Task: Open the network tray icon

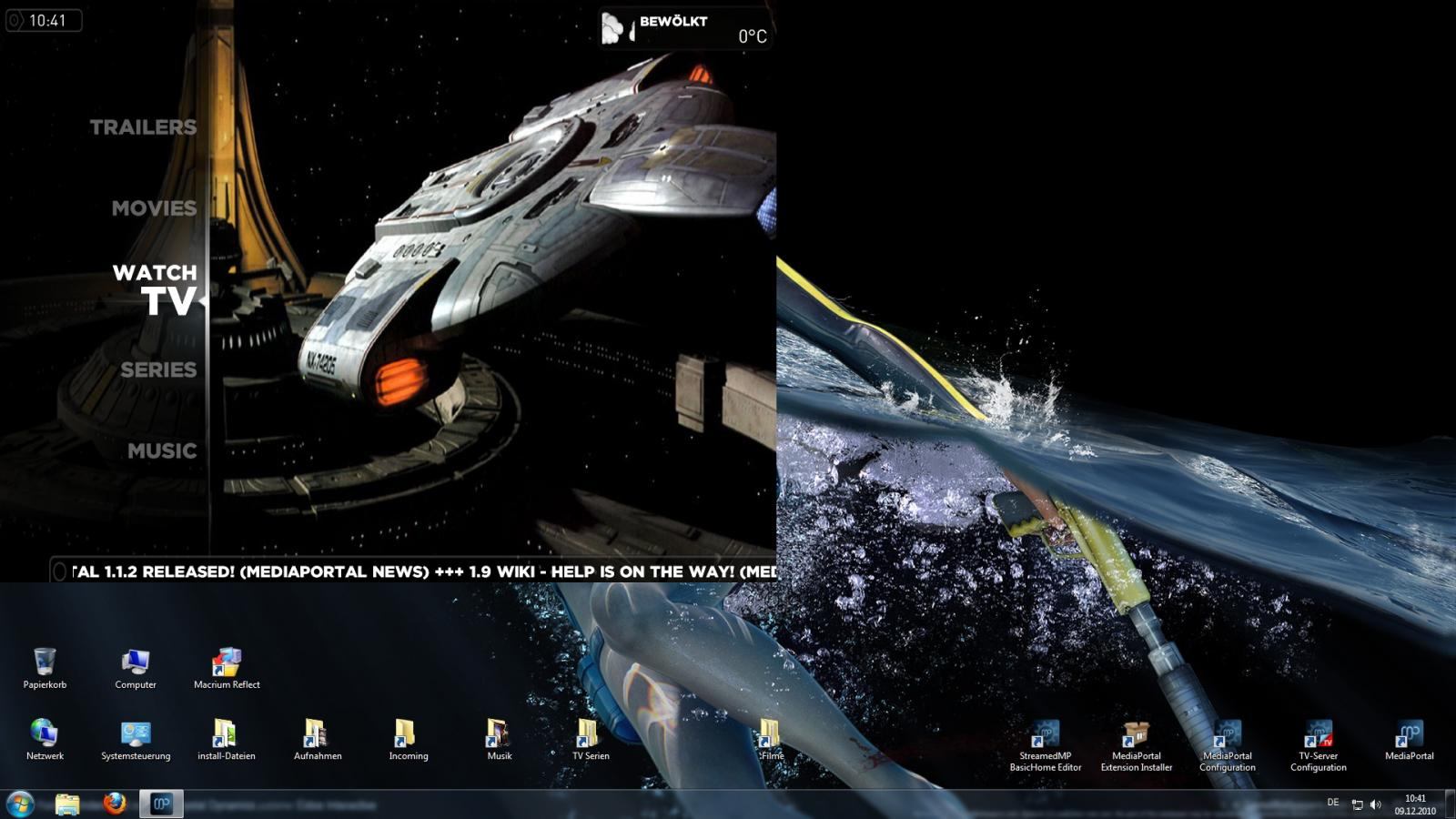Action: click(x=1357, y=804)
